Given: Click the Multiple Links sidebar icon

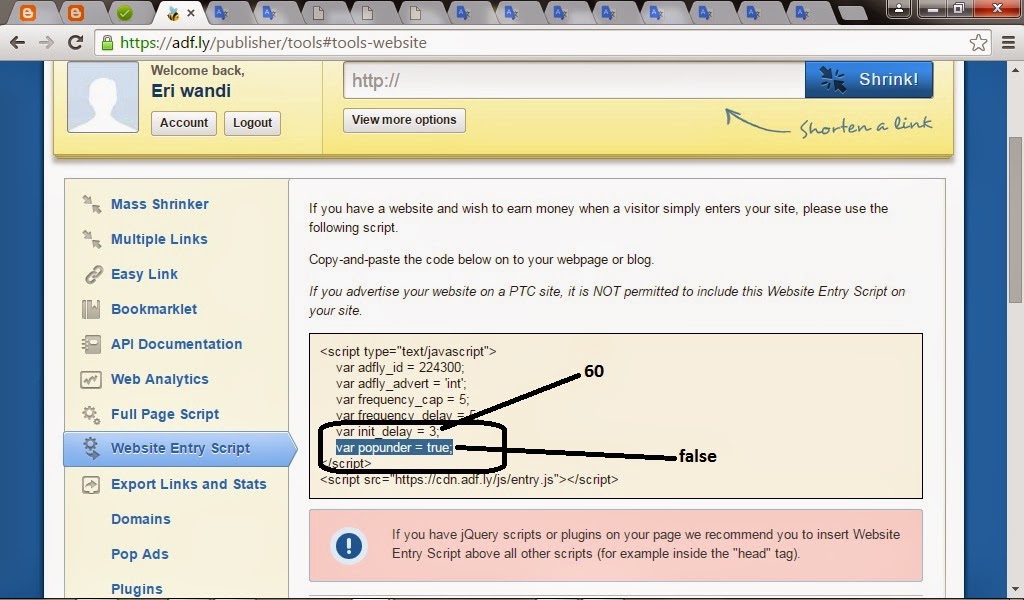Looking at the screenshot, I should (x=91, y=239).
